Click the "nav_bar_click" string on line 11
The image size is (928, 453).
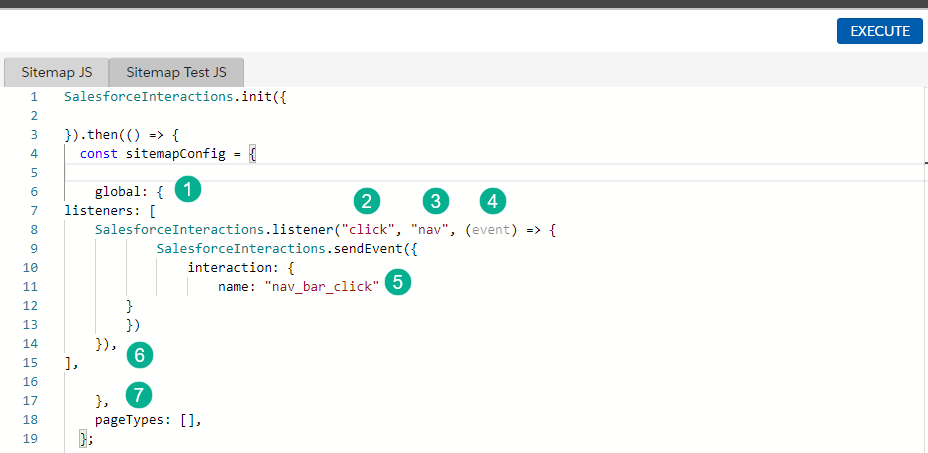322,287
